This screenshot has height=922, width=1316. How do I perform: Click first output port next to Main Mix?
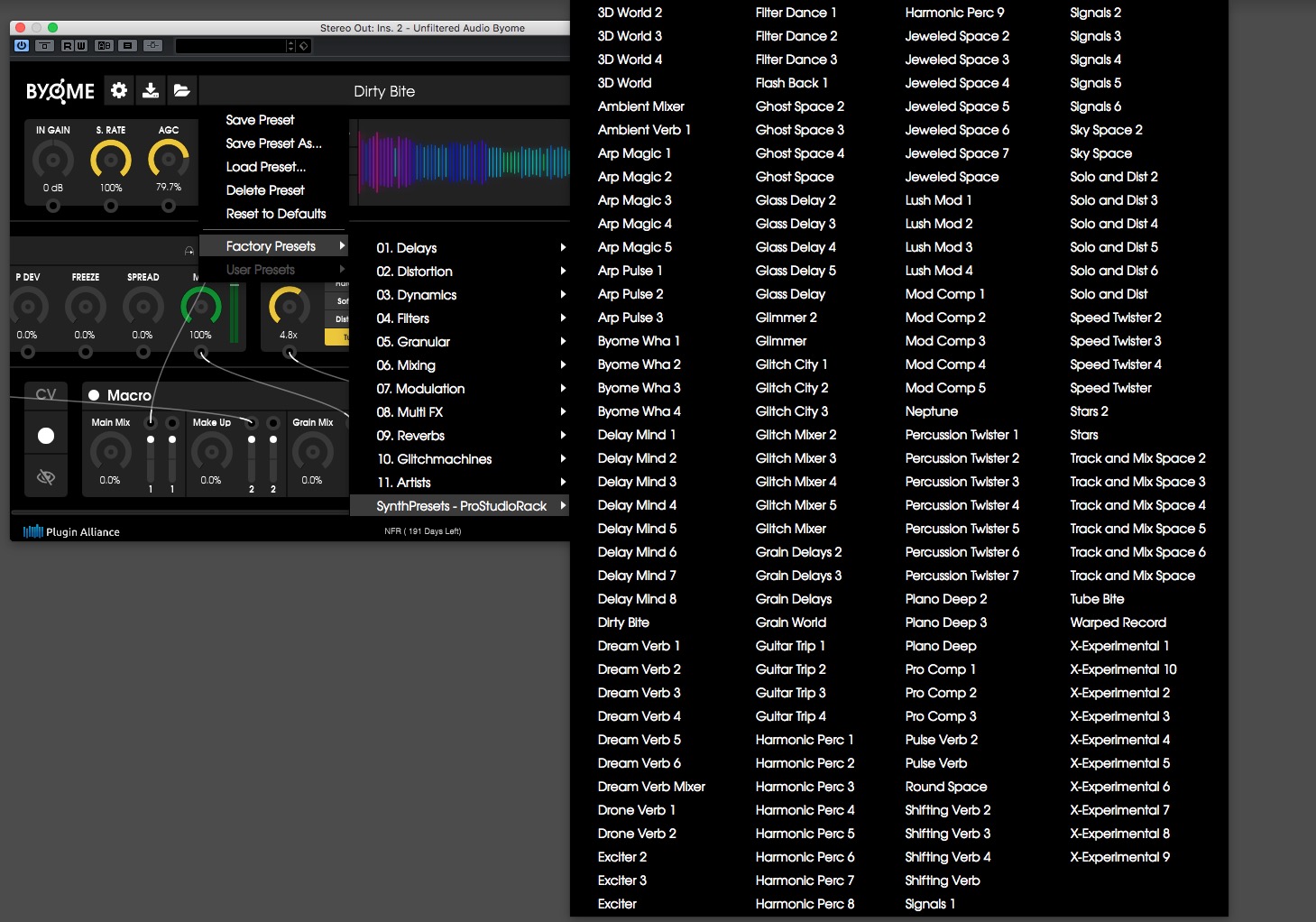(151, 423)
